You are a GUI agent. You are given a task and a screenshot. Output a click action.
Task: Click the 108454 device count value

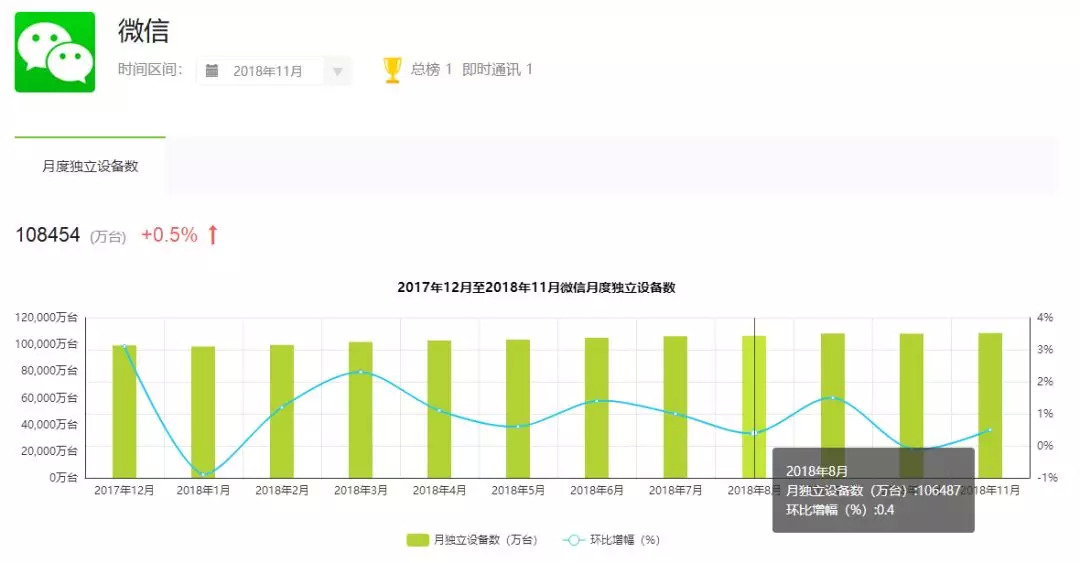(48, 235)
